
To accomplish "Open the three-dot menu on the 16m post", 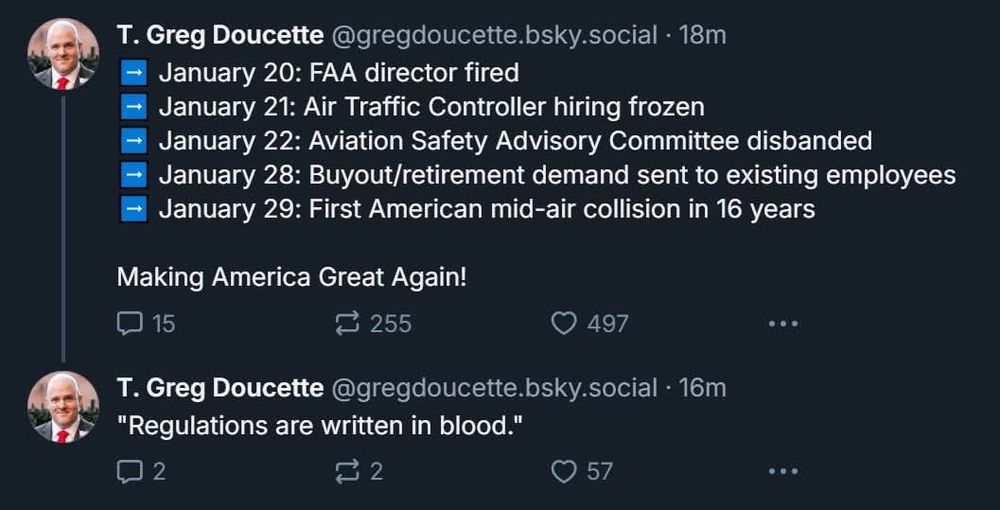I will 782,471.
